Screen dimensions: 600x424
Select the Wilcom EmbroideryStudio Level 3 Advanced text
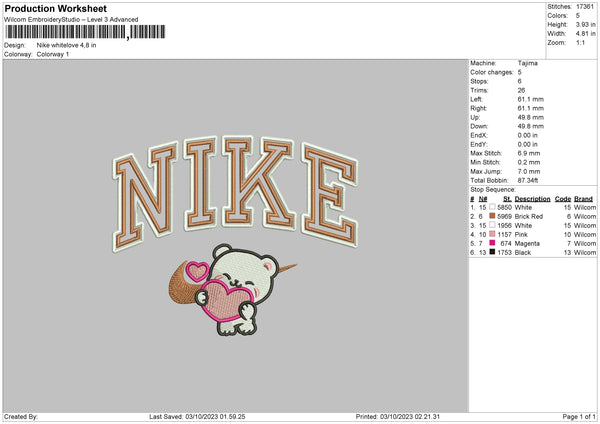pos(71,20)
